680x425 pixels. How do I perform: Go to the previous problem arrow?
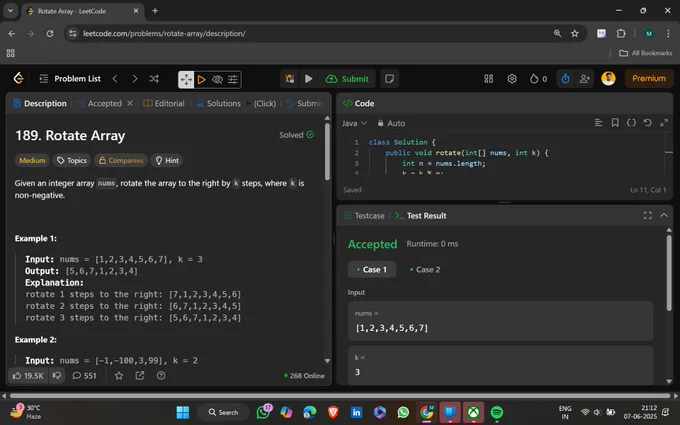pyautogui.click(x=115, y=78)
